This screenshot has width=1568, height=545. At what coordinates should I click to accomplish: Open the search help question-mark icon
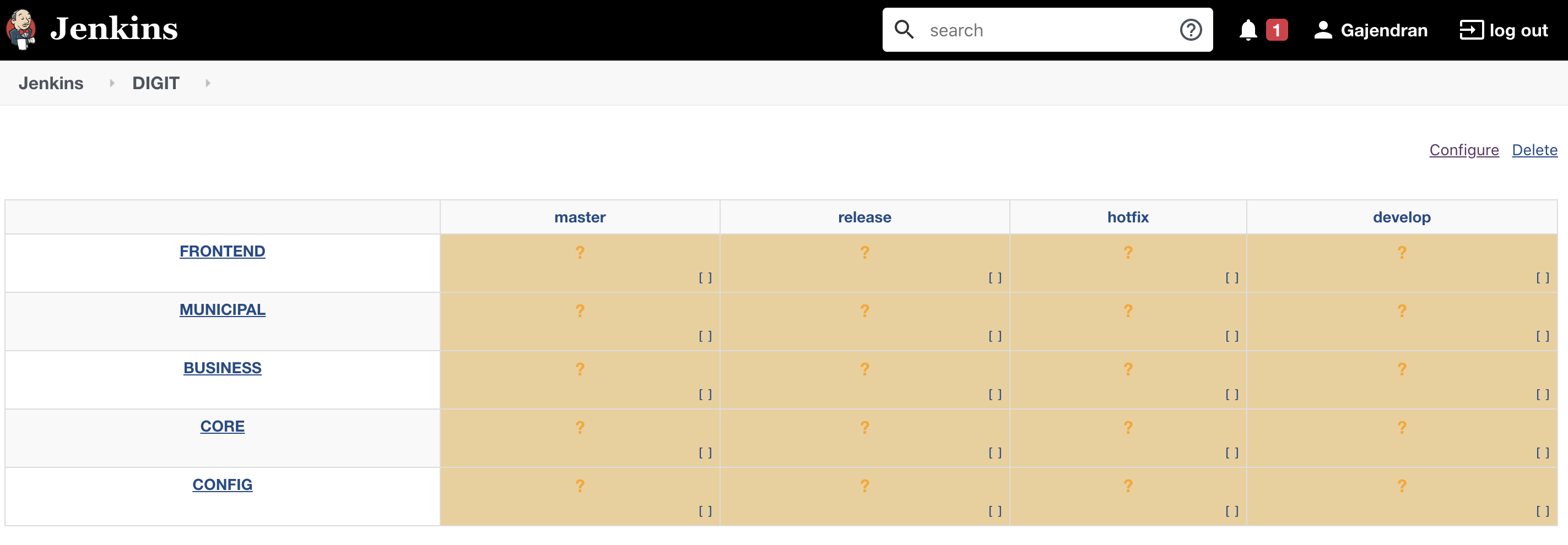pos(1191,30)
